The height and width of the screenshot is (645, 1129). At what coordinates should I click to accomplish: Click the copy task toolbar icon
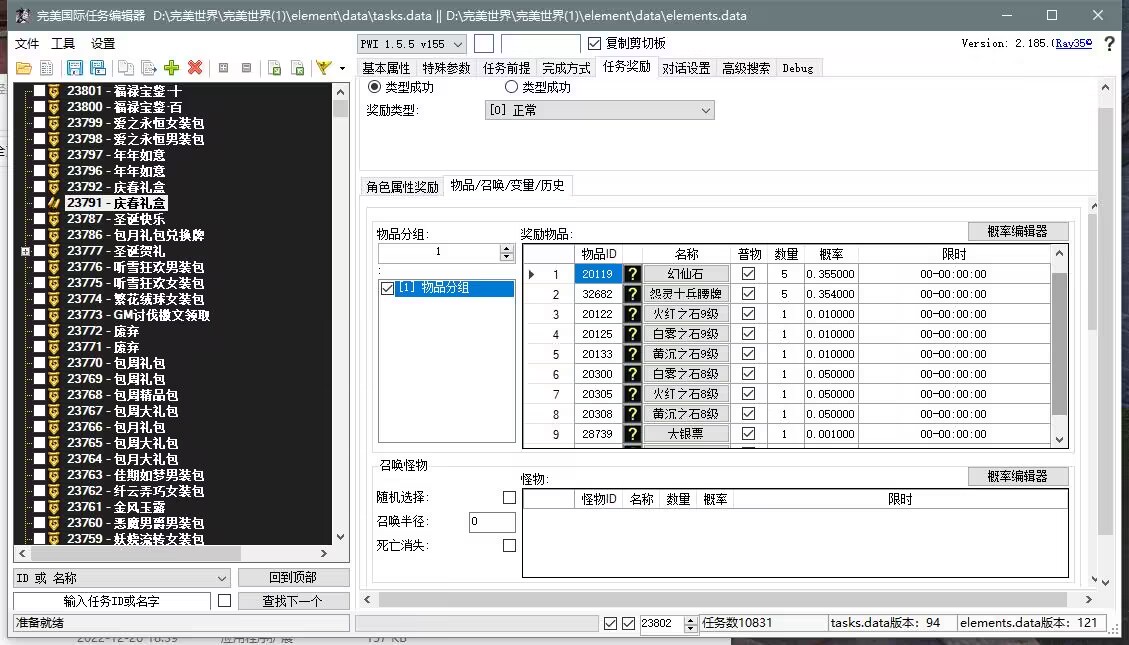[126, 68]
